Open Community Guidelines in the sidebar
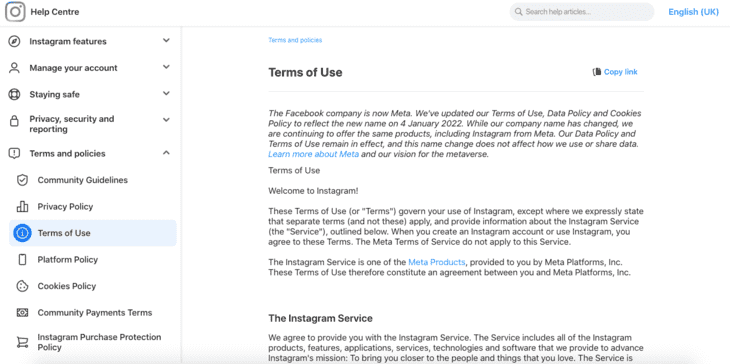The image size is (730, 364). [x=82, y=180]
